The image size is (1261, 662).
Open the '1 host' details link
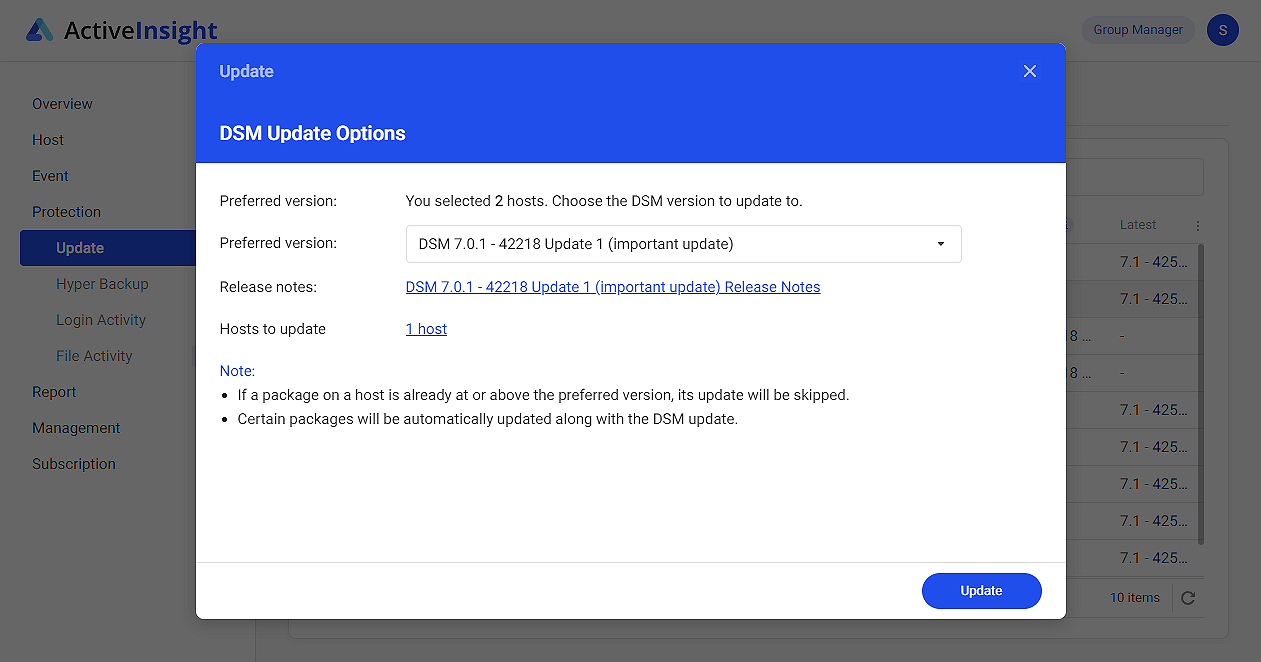(x=426, y=328)
